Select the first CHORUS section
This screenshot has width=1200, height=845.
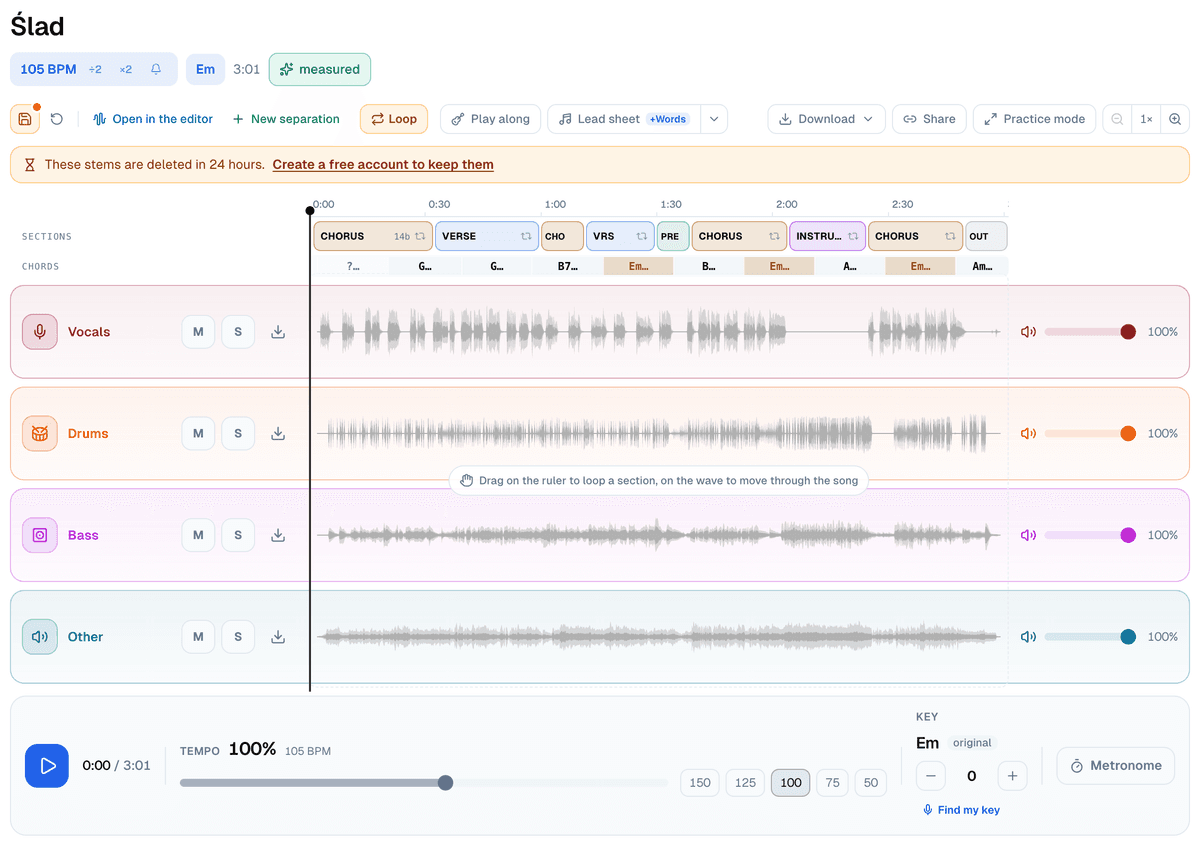click(373, 236)
